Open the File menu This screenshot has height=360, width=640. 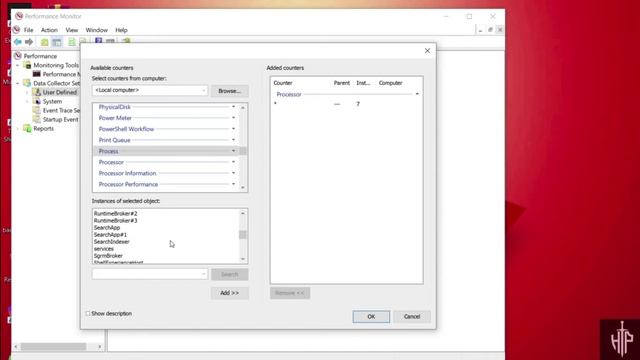29,30
